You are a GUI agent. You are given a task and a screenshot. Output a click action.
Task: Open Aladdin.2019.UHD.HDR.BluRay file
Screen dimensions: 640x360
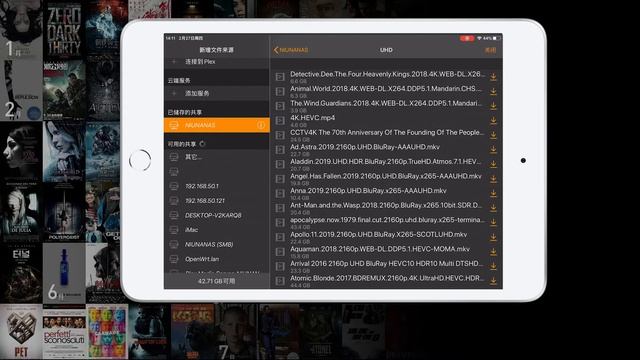386,162
